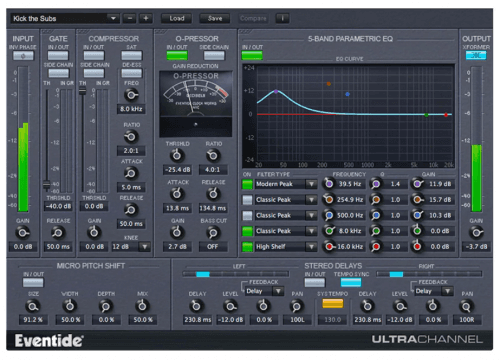Disable the O-Pressor In/Out switch
The height and width of the screenshot is (360, 500).
tap(177, 55)
